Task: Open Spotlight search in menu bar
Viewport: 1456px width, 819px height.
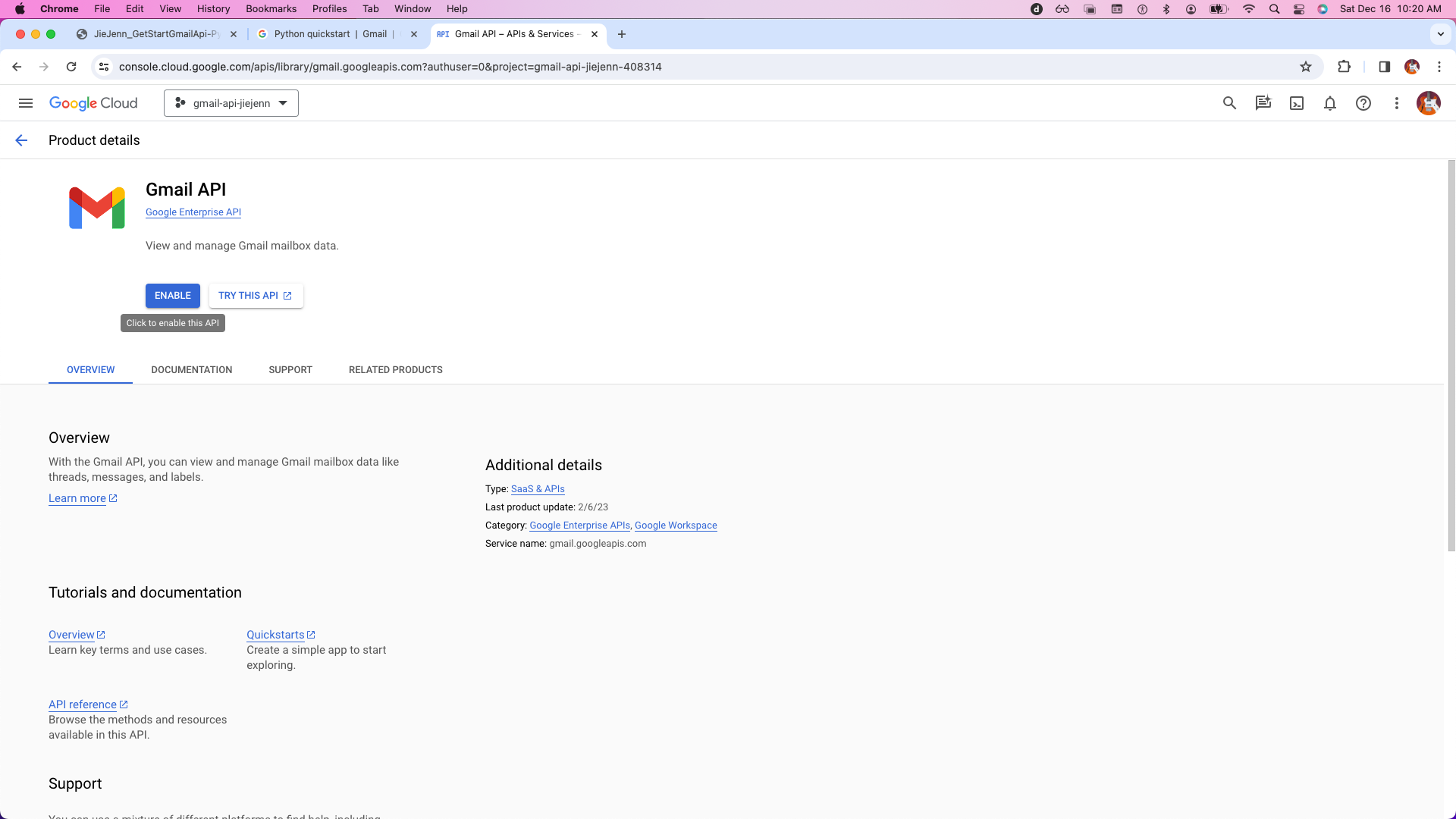Action: pos(1274,9)
